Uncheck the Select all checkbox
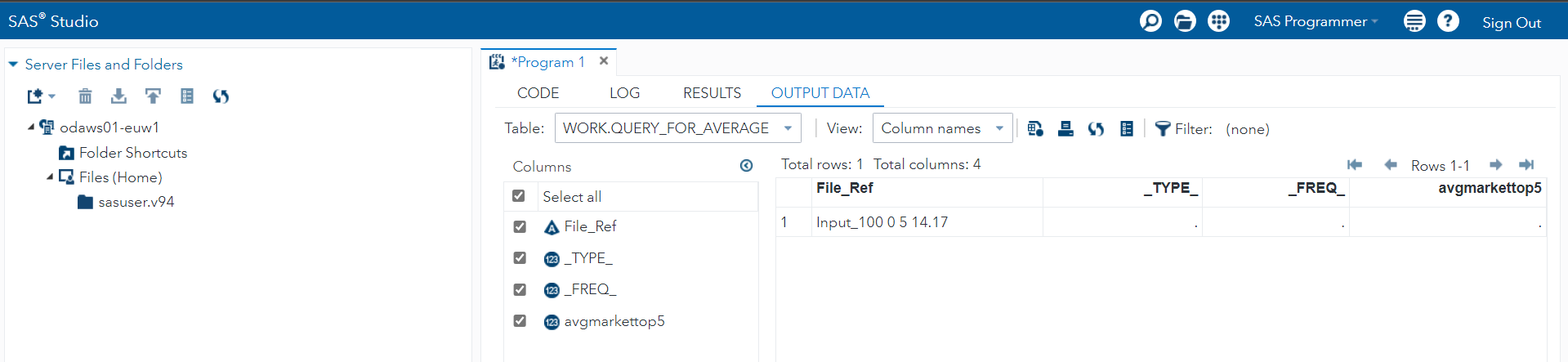Viewport: 1568px width, 362px height. pos(518,196)
